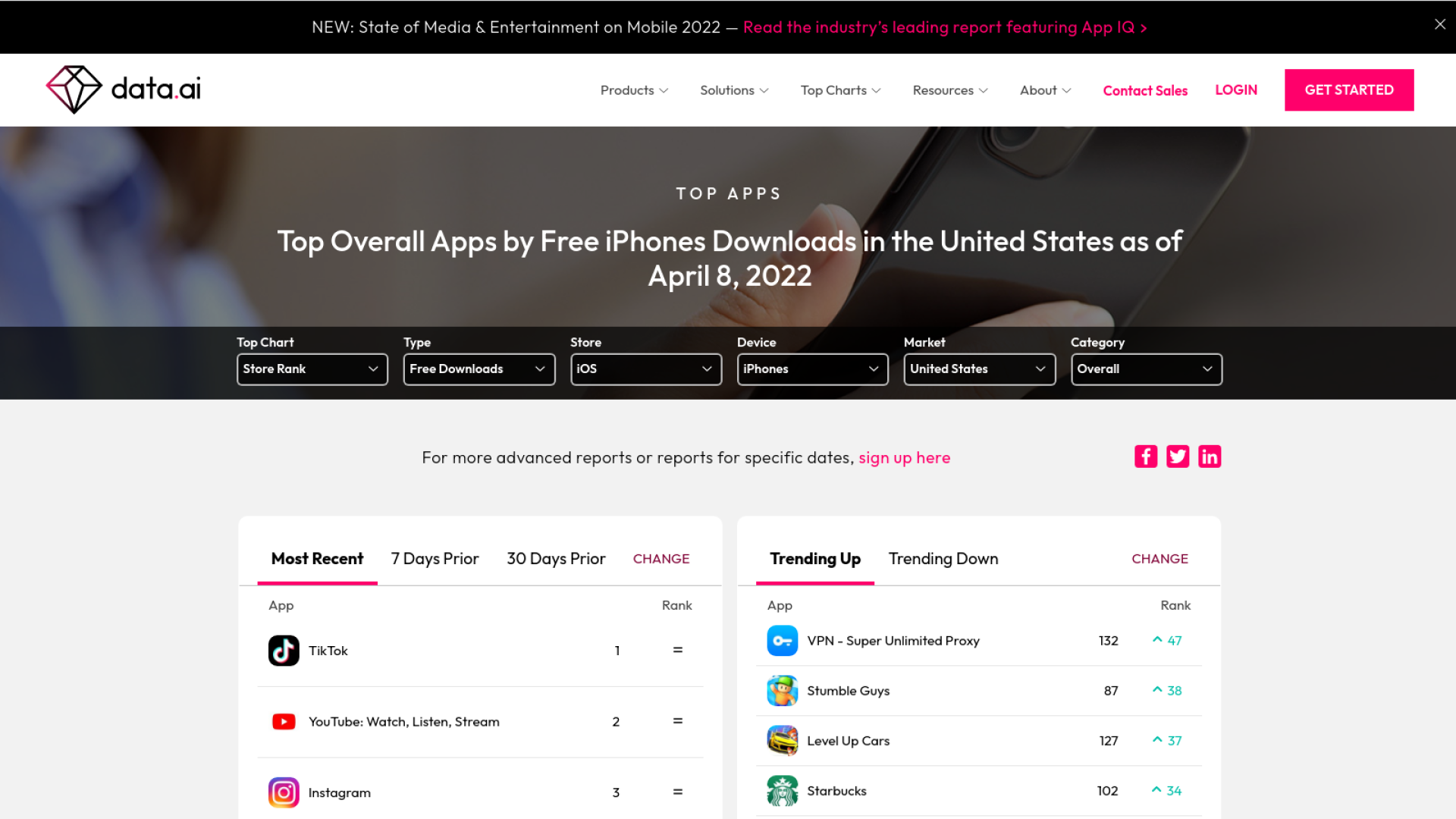The image size is (1456, 819).
Task: Click the Stumble Guys app icon
Action: tap(782, 691)
